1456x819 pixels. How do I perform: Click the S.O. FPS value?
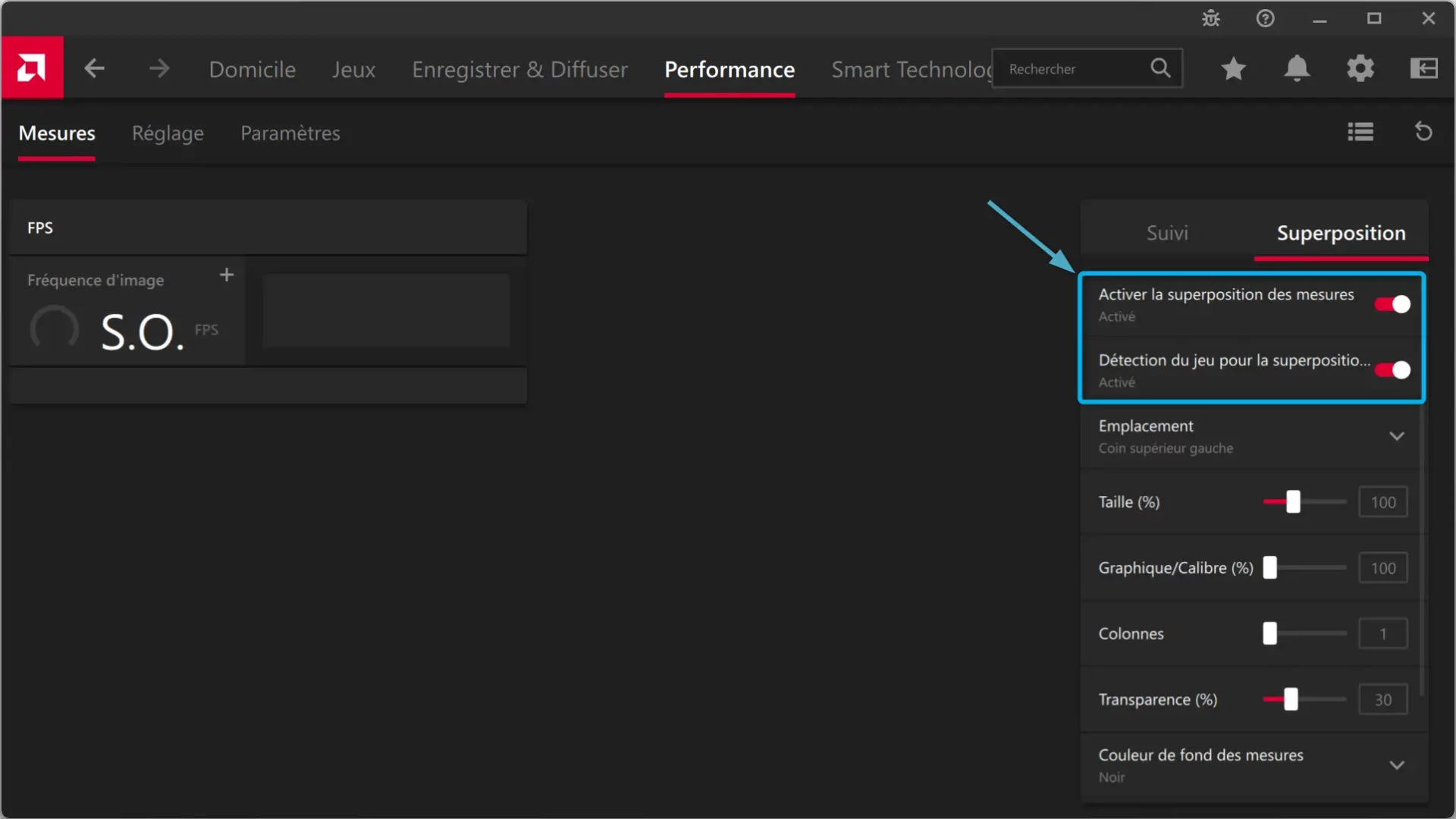pyautogui.click(x=143, y=332)
